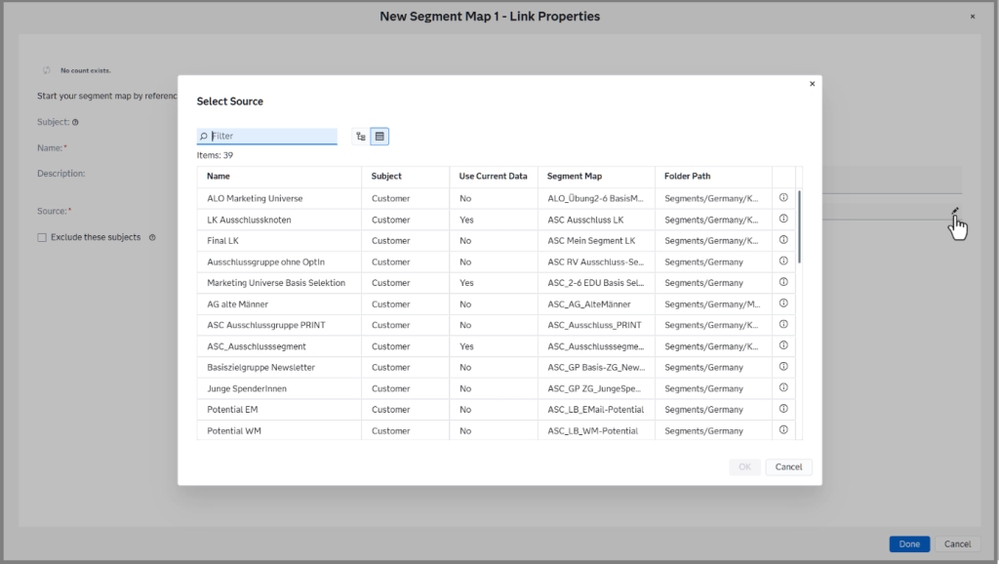This screenshot has width=999, height=564.
Task: Toggle Exclude these subjects checkbox
Action: 42,237
